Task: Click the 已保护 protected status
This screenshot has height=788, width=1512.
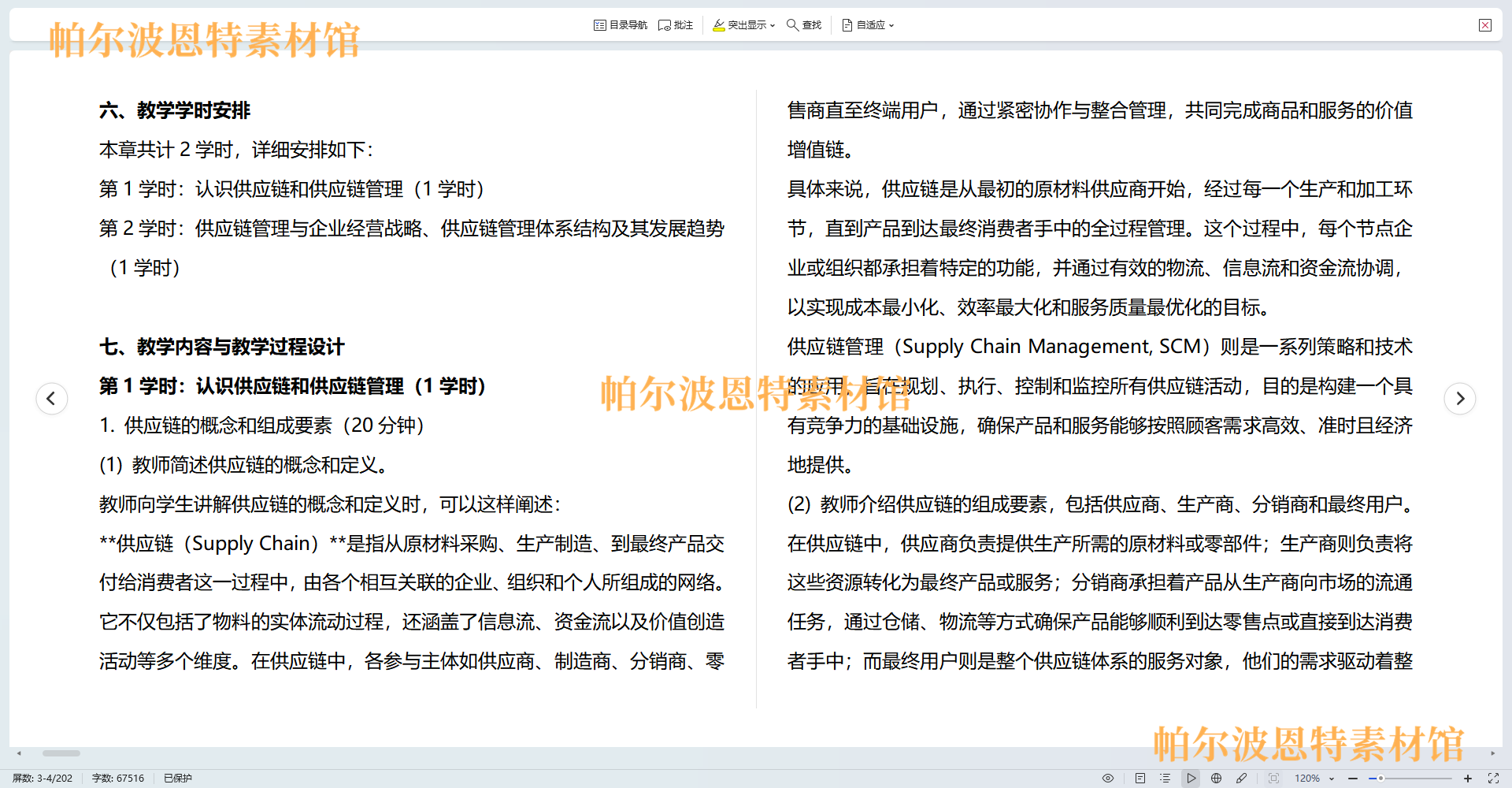Action: click(178, 778)
